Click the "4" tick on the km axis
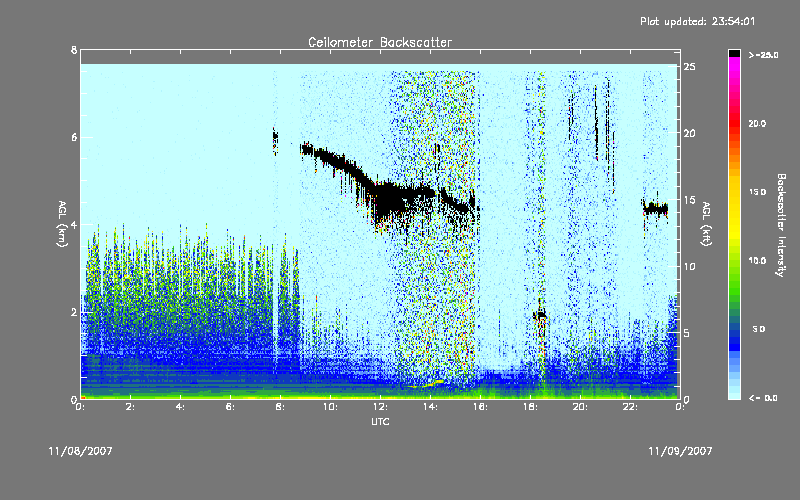Image resolution: width=800 pixels, height=500 pixels. [74, 224]
